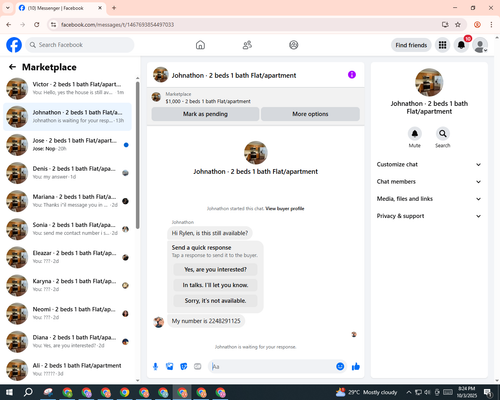Click the message 'My number is 2248291125'

coord(206,321)
